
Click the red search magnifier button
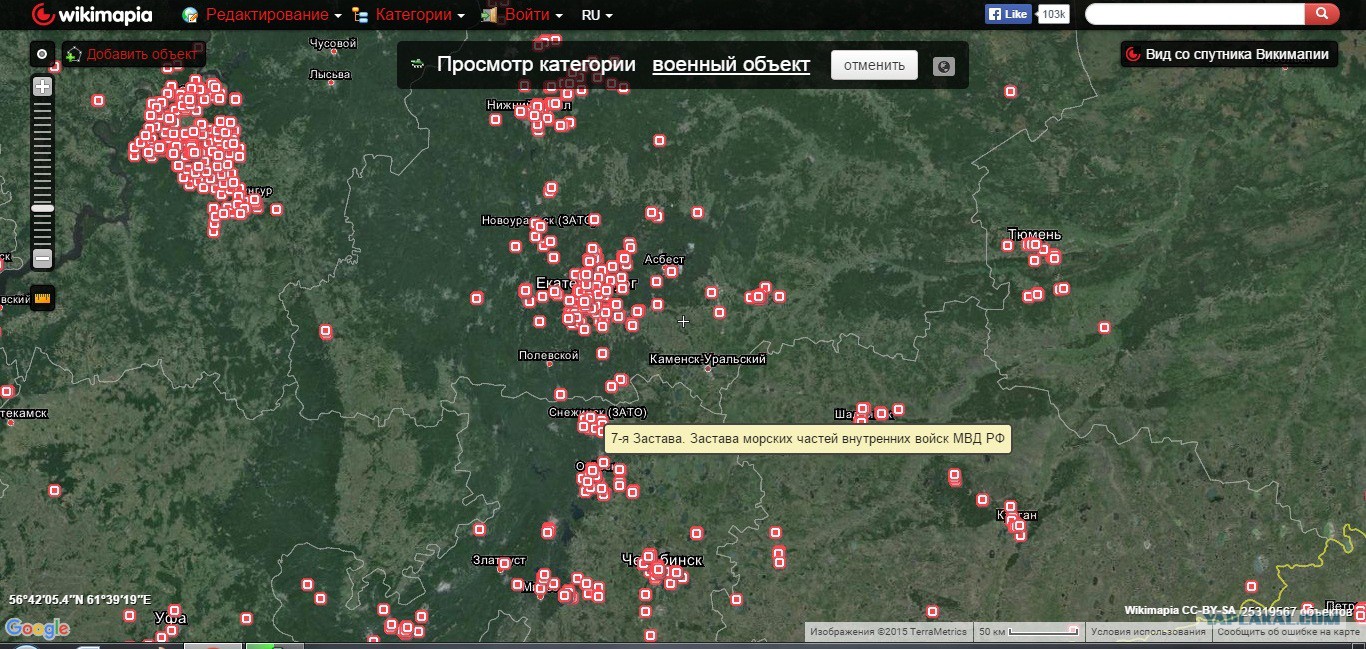pos(1321,14)
